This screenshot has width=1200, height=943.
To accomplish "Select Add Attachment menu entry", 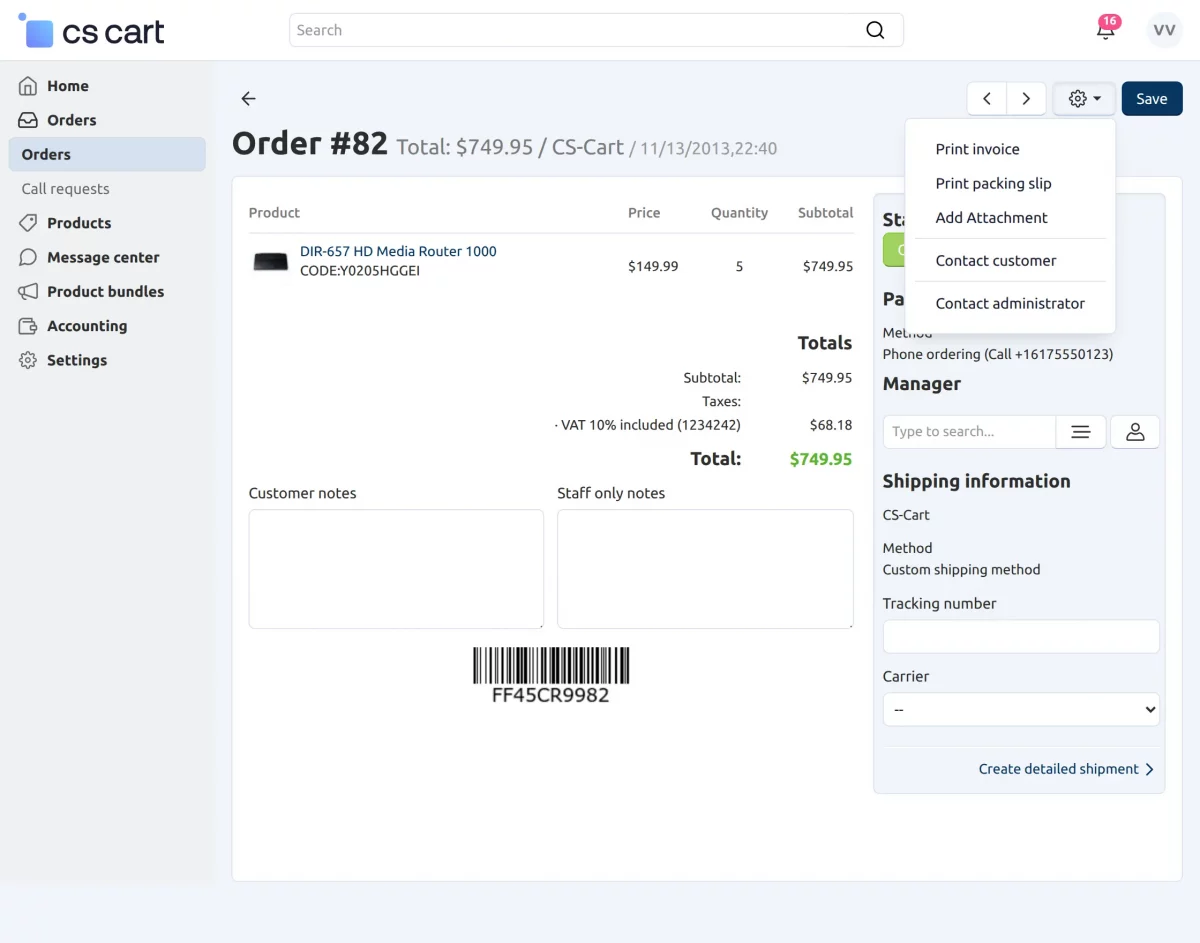I will tap(991, 217).
